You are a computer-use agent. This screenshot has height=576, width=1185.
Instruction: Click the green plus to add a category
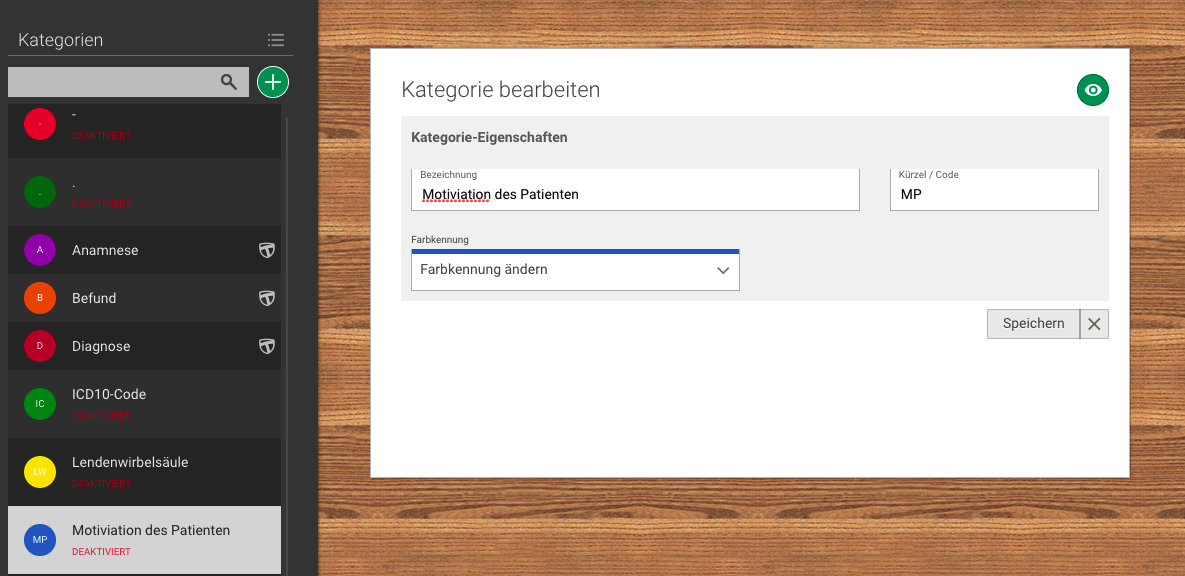point(272,82)
